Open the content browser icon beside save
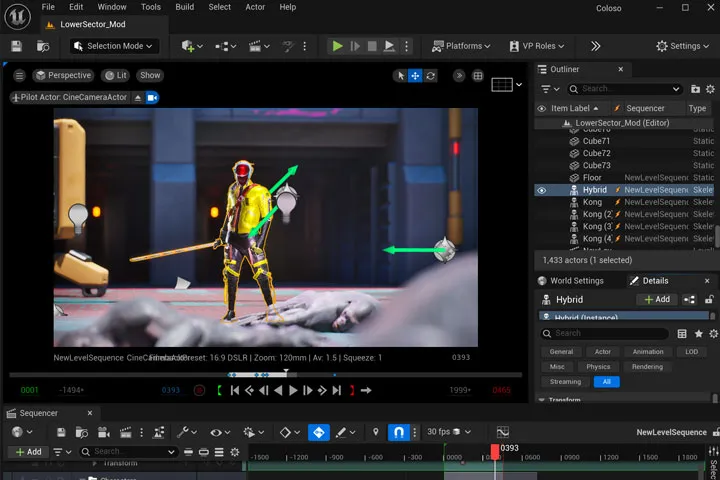Viewport: 720px width, 480px height. (43, 46)
